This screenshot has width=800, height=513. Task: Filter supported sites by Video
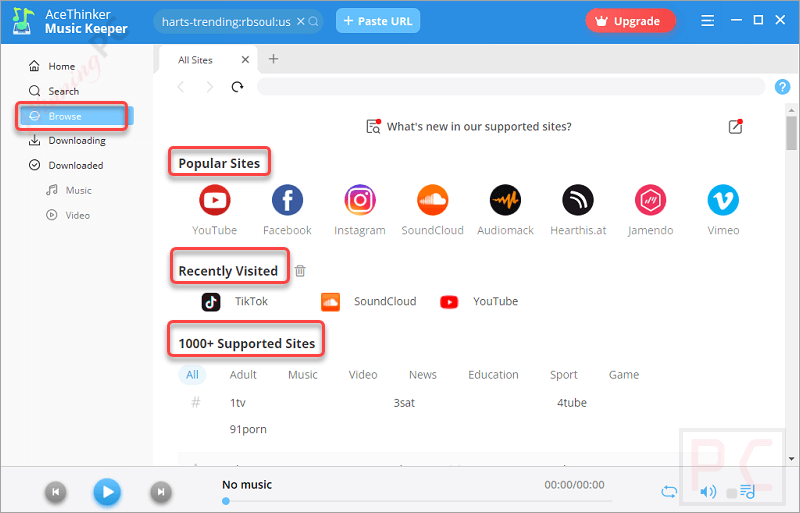pos(363,375)
